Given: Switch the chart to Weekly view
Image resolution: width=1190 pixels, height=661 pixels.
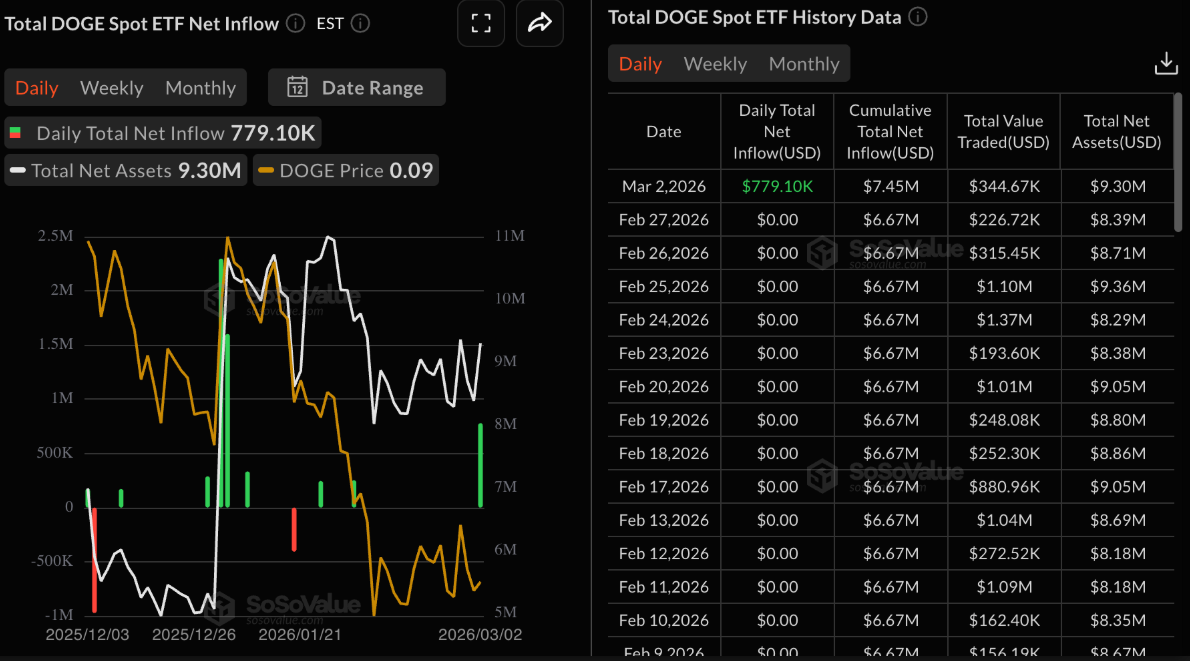Looking at the screenshot, I should pos(111,87).
